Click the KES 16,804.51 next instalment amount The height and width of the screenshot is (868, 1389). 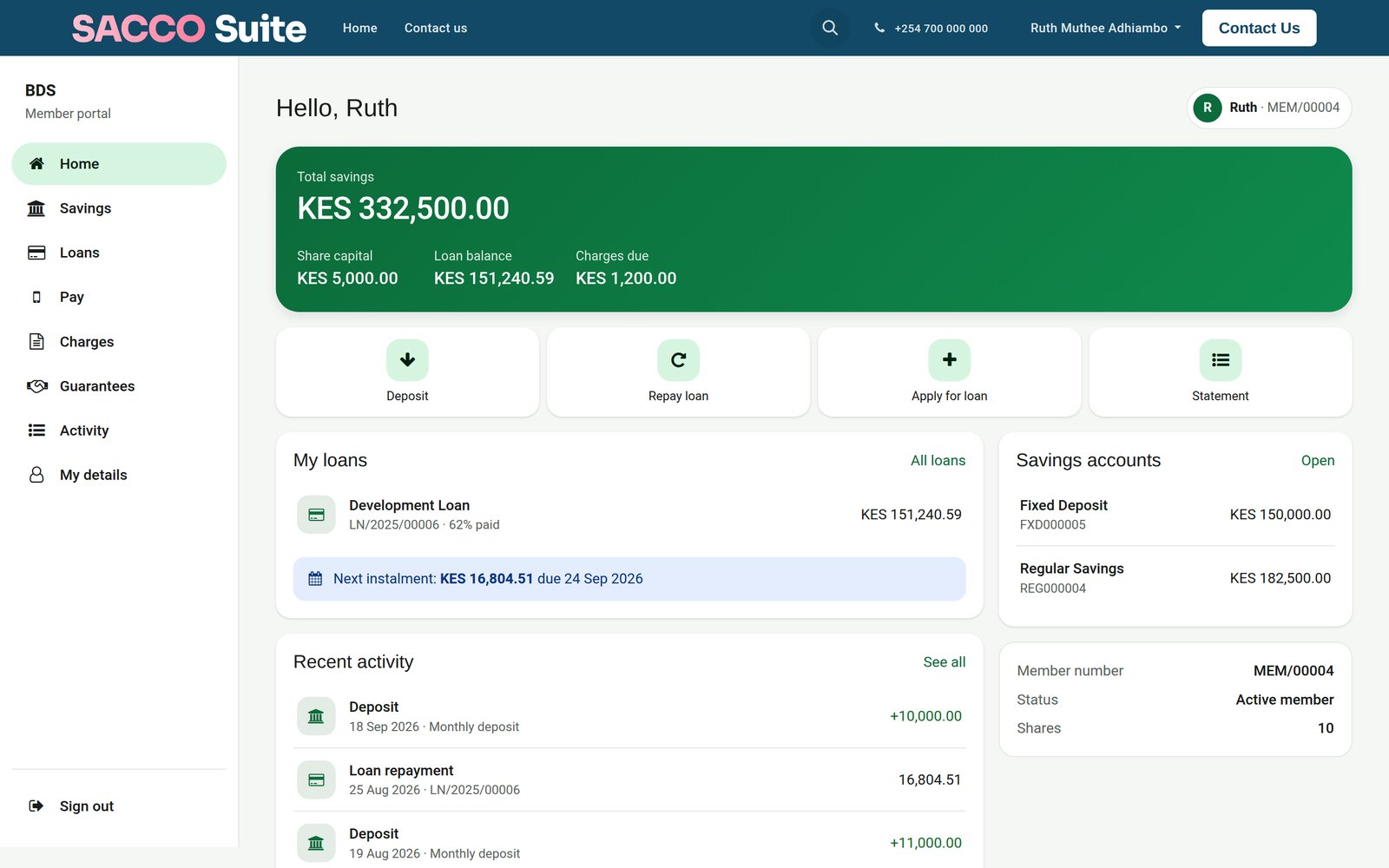click(x=486, y=579)
